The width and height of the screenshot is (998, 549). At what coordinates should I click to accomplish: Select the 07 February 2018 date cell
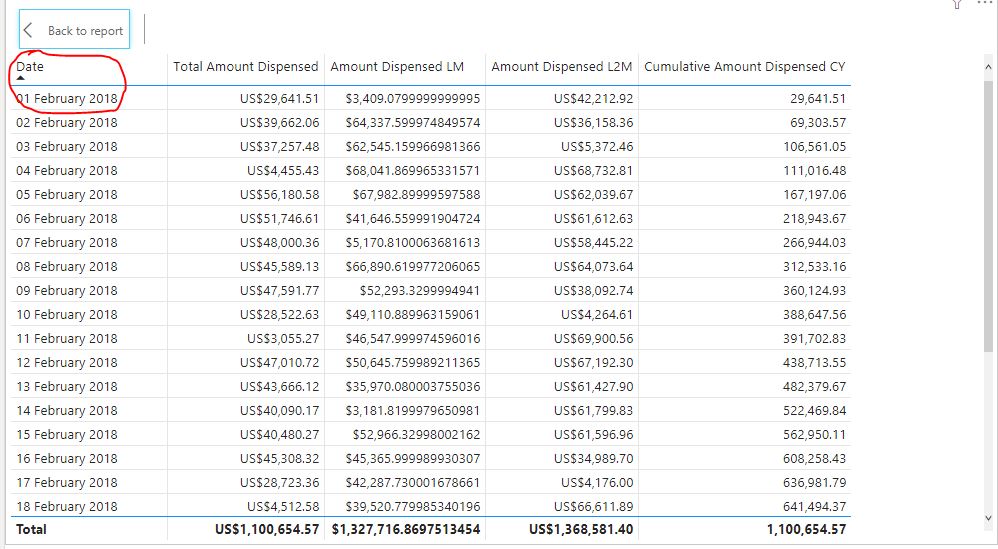(x=67, y=242)
